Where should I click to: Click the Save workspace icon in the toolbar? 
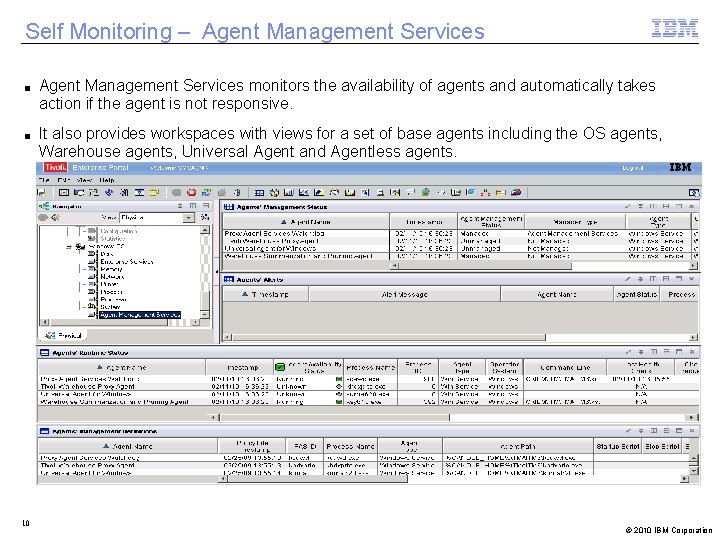tap(41, 192)
